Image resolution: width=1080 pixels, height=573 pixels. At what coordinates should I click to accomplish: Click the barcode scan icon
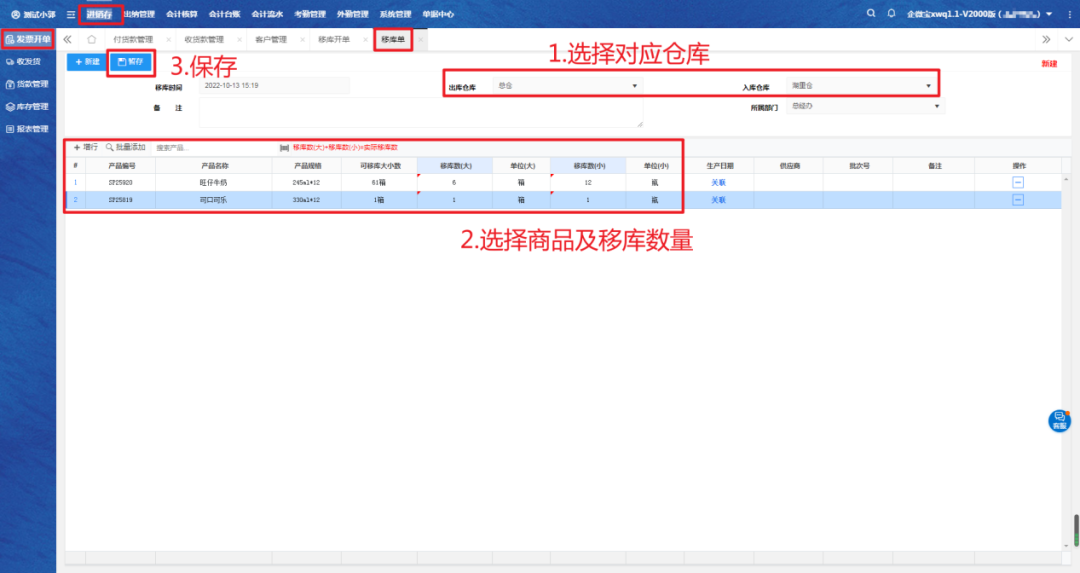[x=284, y=147]
